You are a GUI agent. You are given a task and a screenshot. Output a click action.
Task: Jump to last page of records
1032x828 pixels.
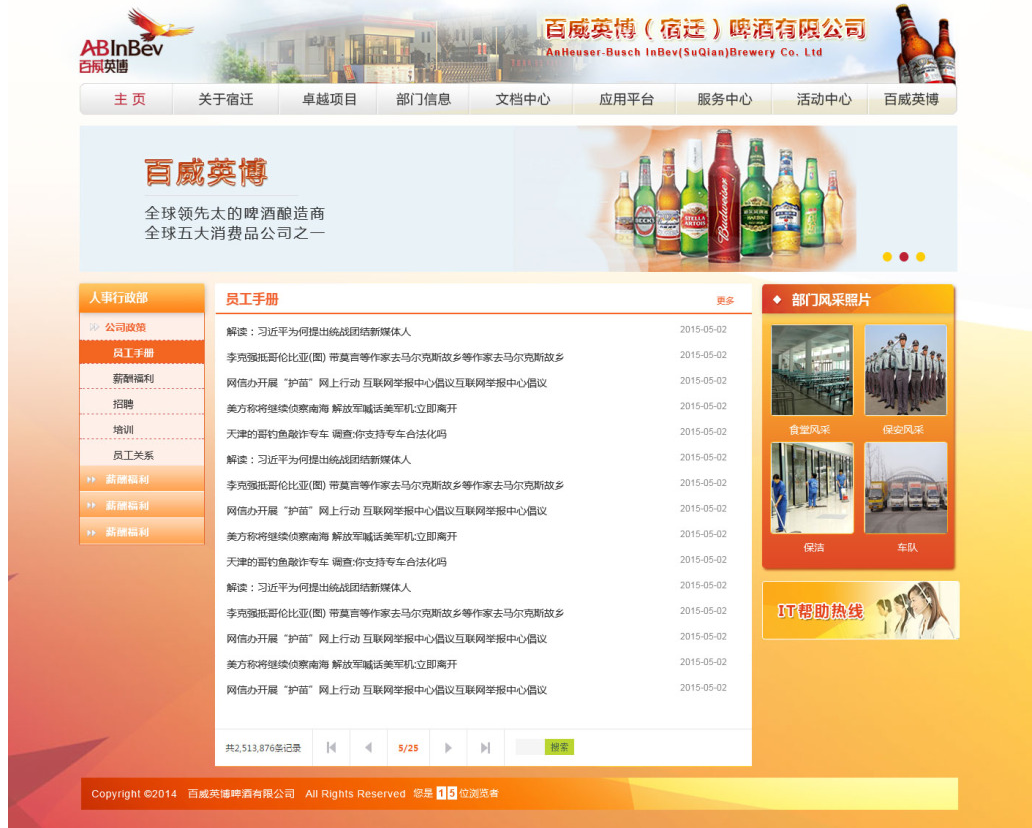485,747
